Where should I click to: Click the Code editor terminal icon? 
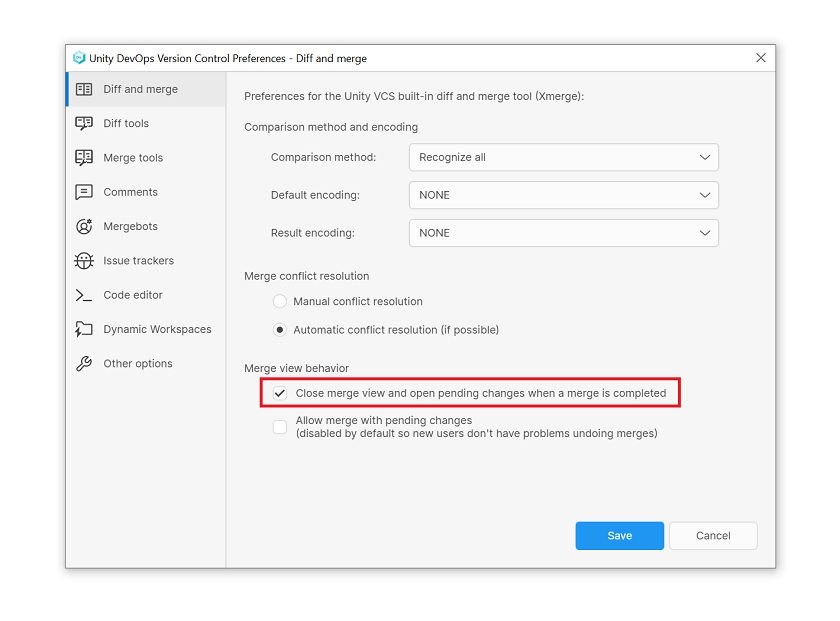pyautogui.click(x=84, y=295)
